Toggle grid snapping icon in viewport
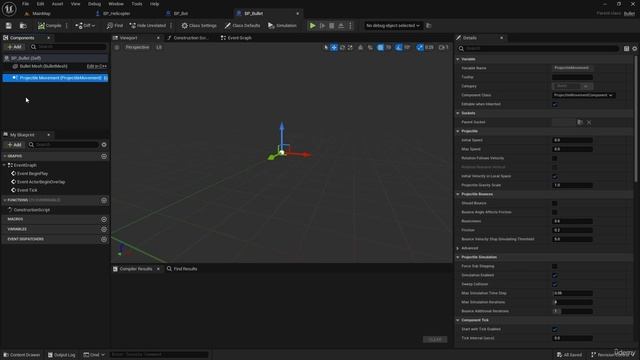Screen dimensions: 640x360 pyautogui.click(x=380, y=48)
